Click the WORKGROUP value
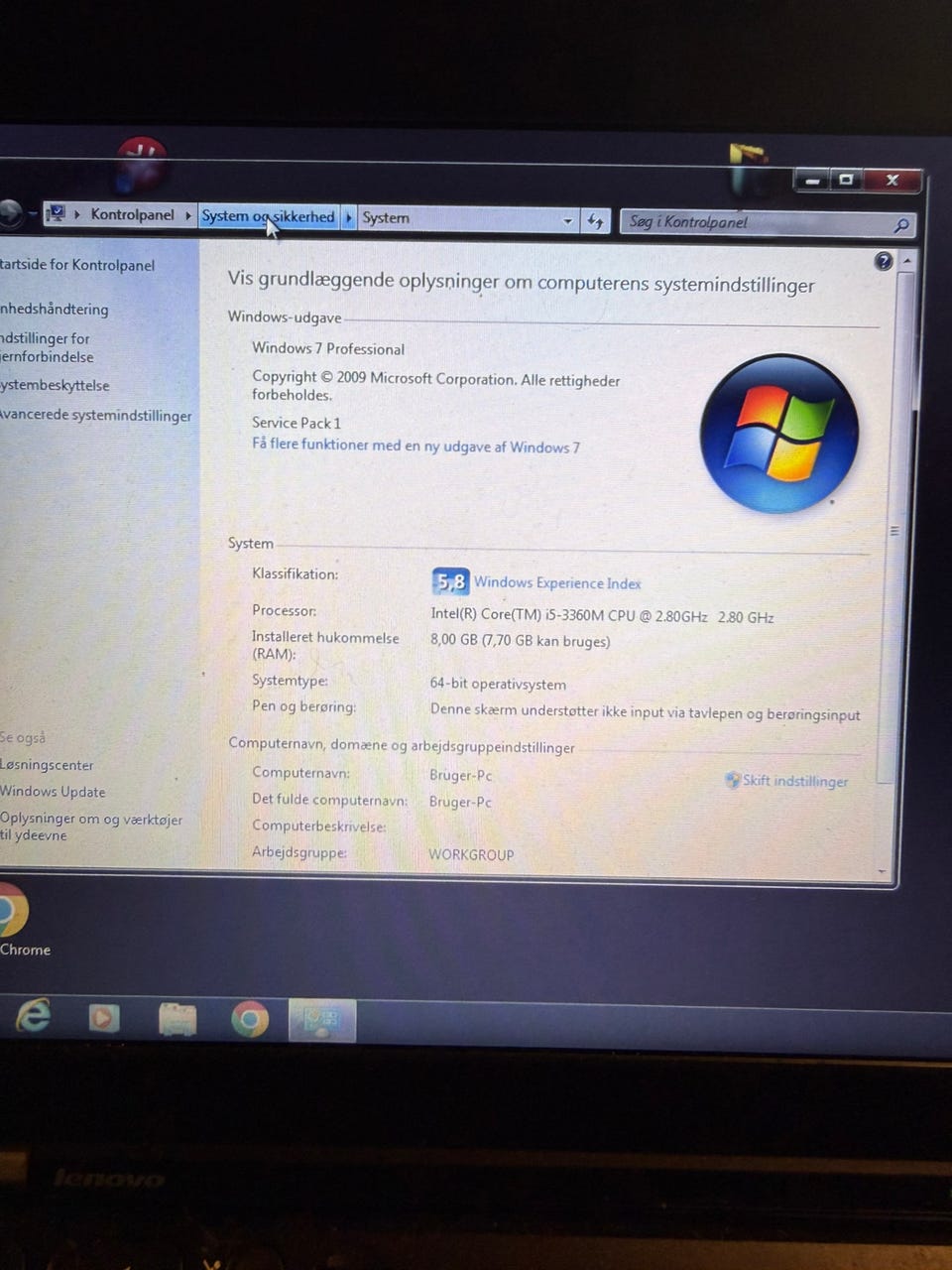 [x=471, y=854]
